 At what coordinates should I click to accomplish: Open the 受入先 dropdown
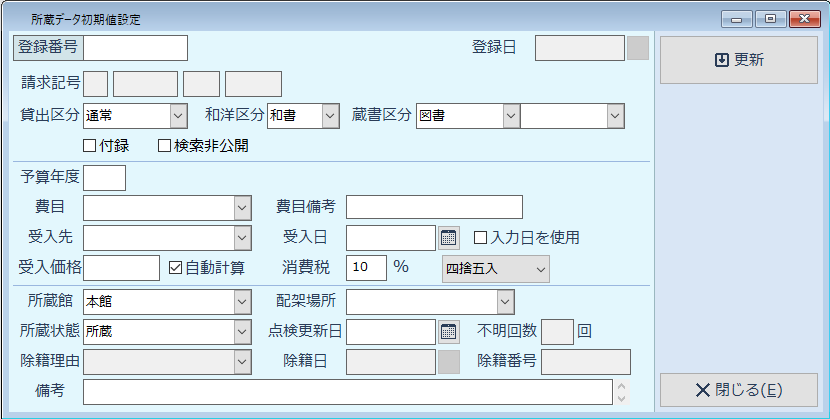click(x=242, y=238)
